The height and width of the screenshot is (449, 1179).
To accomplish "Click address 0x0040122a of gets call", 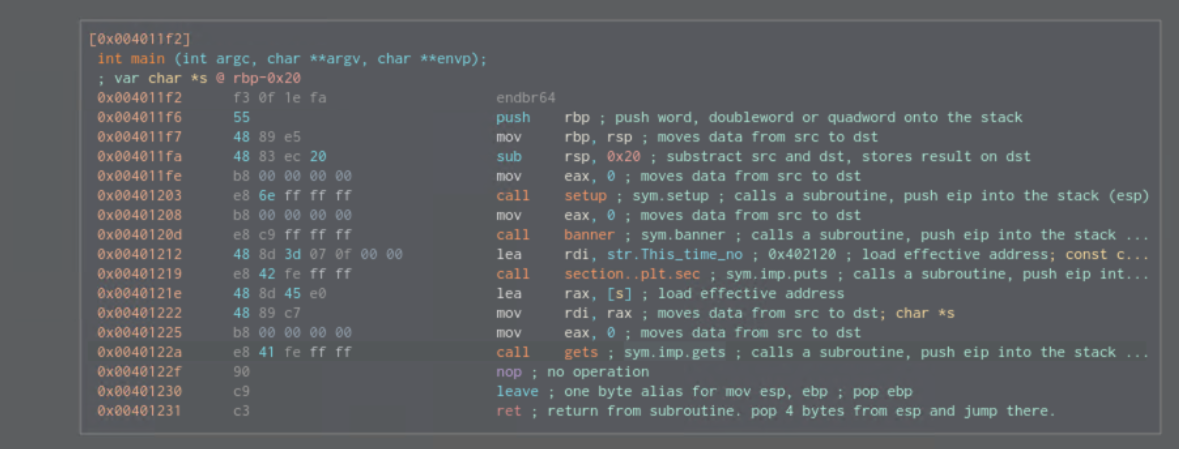I will click(139, 352).
